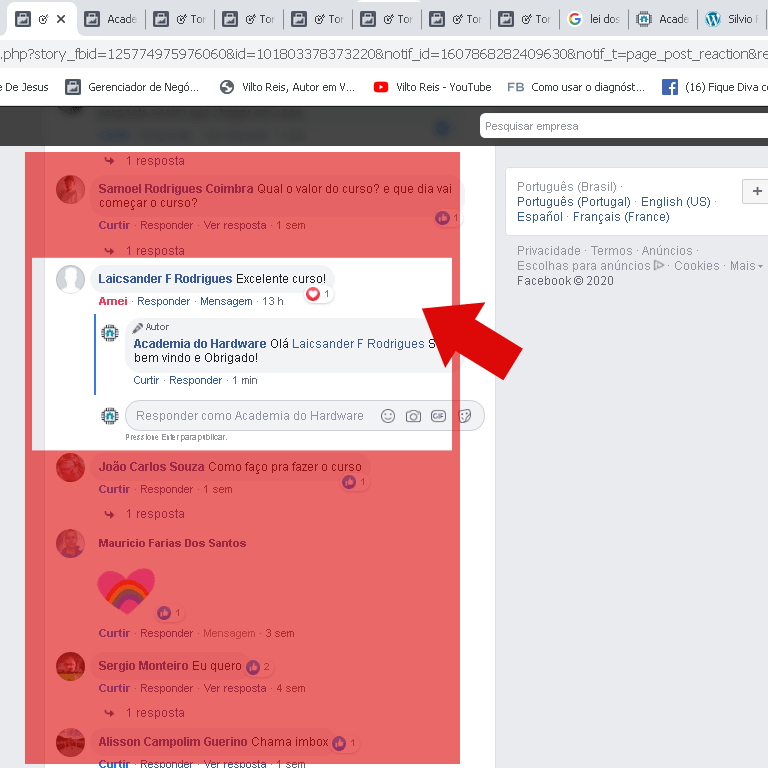The image size is (768, 768).
Task: Open 'Como usar o diagnóst...' bookmark
Action: tap(576, 87)
